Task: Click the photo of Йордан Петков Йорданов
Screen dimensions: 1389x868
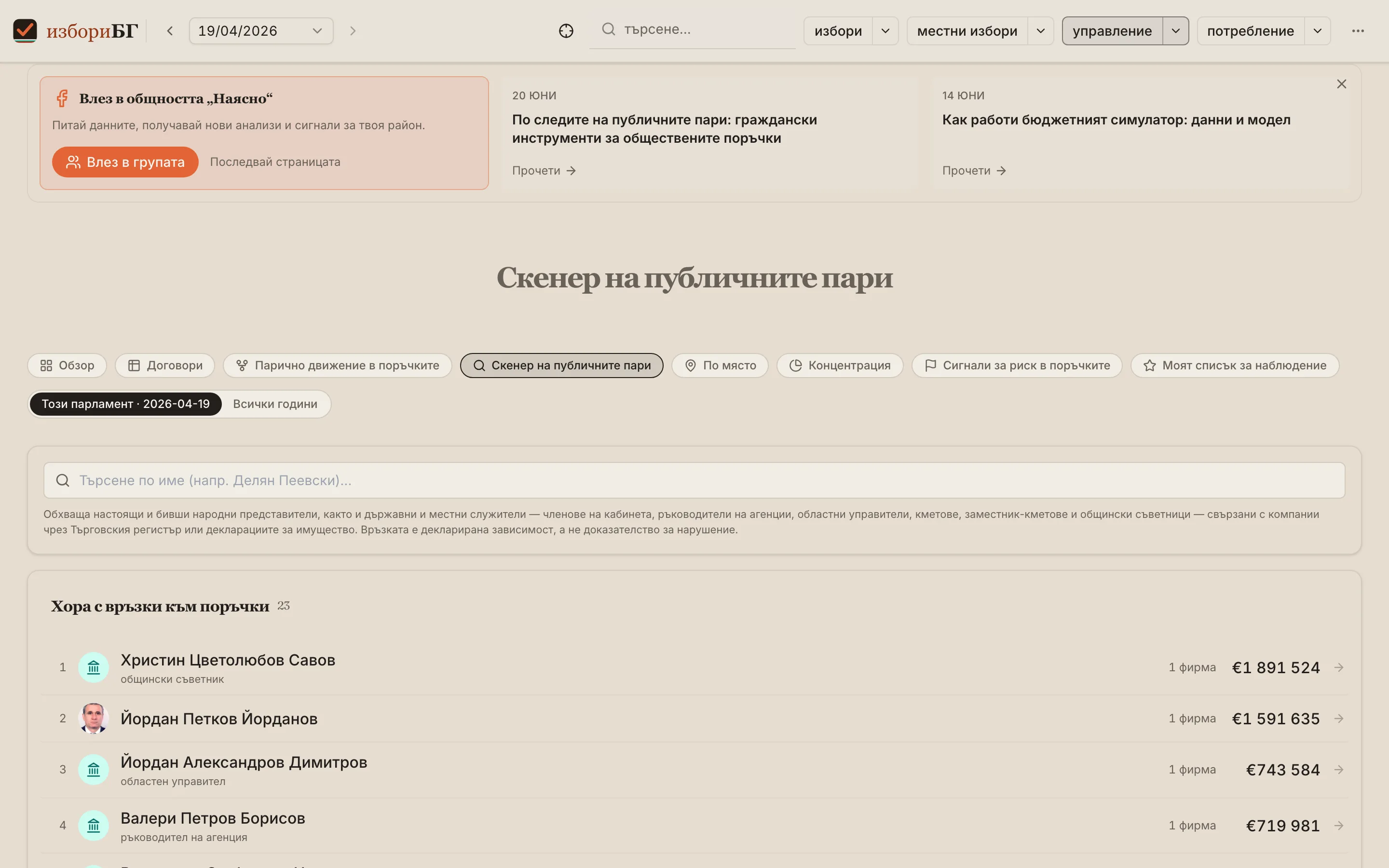Action: (x=94, y=719)
